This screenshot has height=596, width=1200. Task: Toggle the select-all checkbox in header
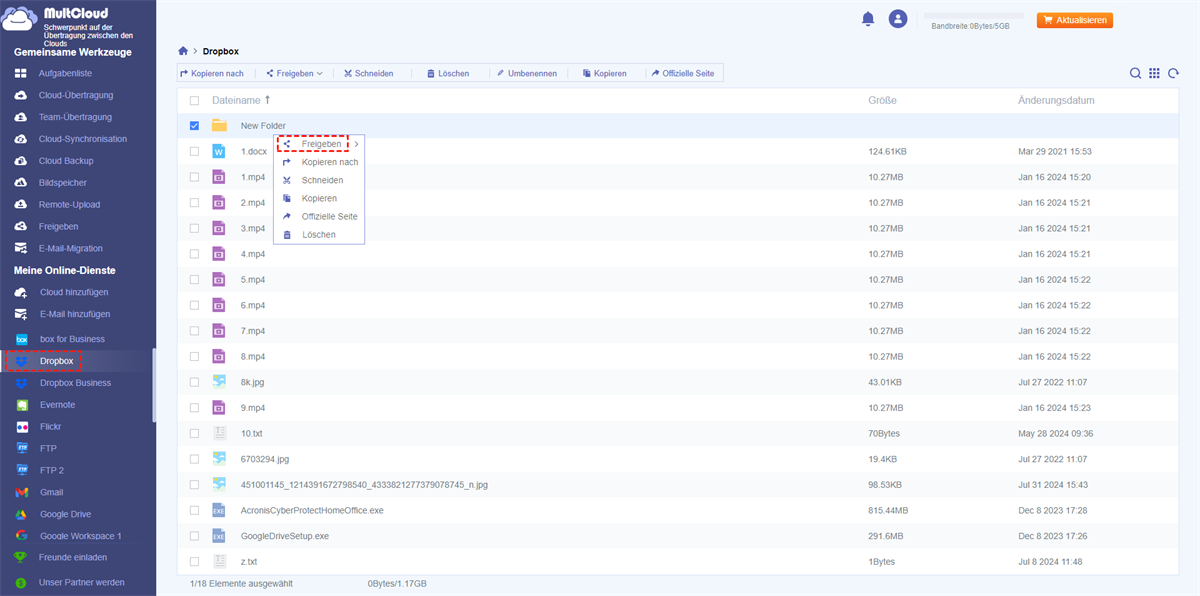[x=194, y=101]
